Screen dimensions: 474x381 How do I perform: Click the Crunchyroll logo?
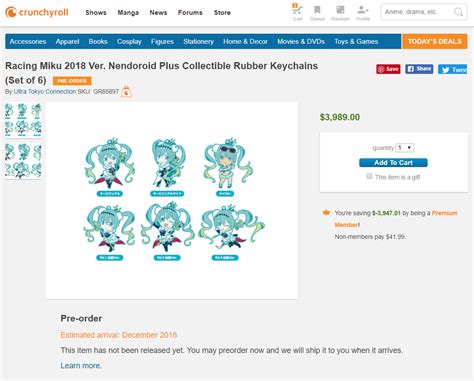click(x=37, y=12)
